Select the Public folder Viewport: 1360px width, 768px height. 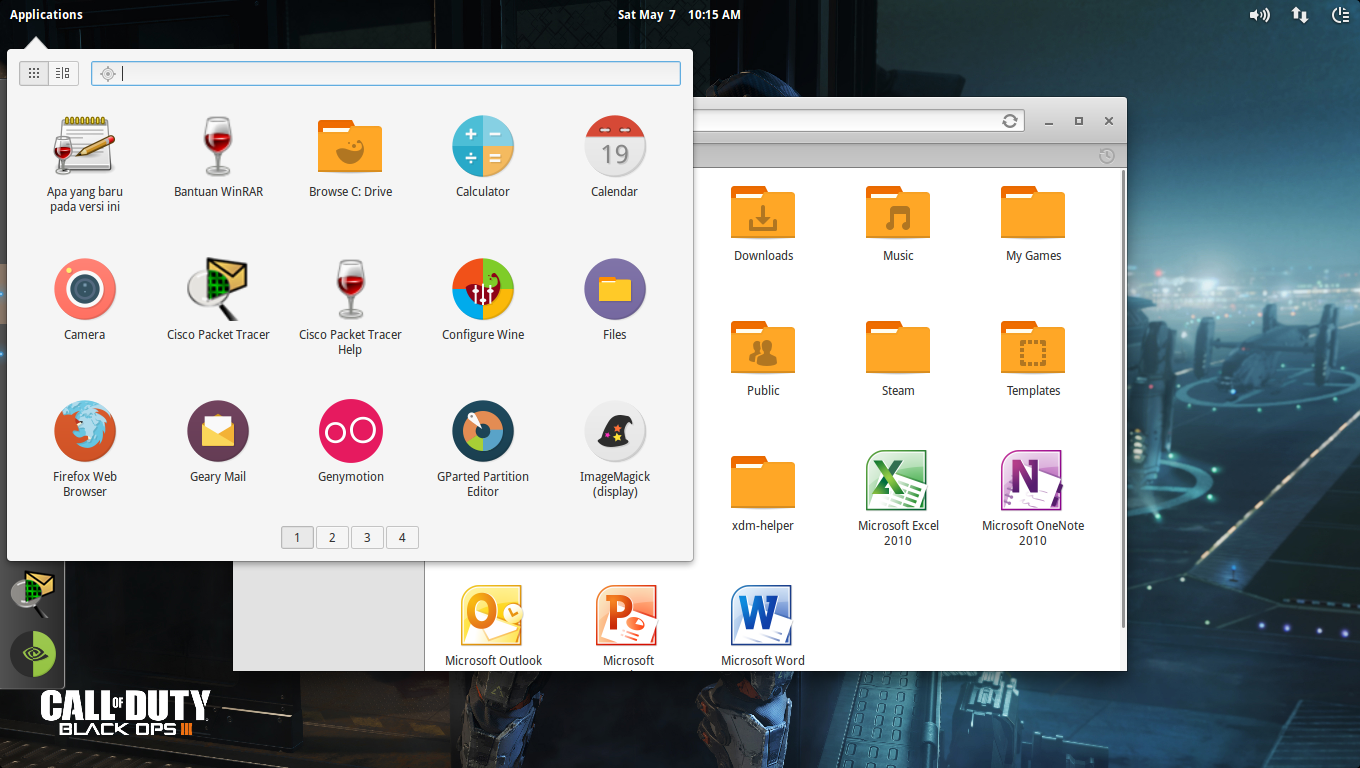[763, 359]
